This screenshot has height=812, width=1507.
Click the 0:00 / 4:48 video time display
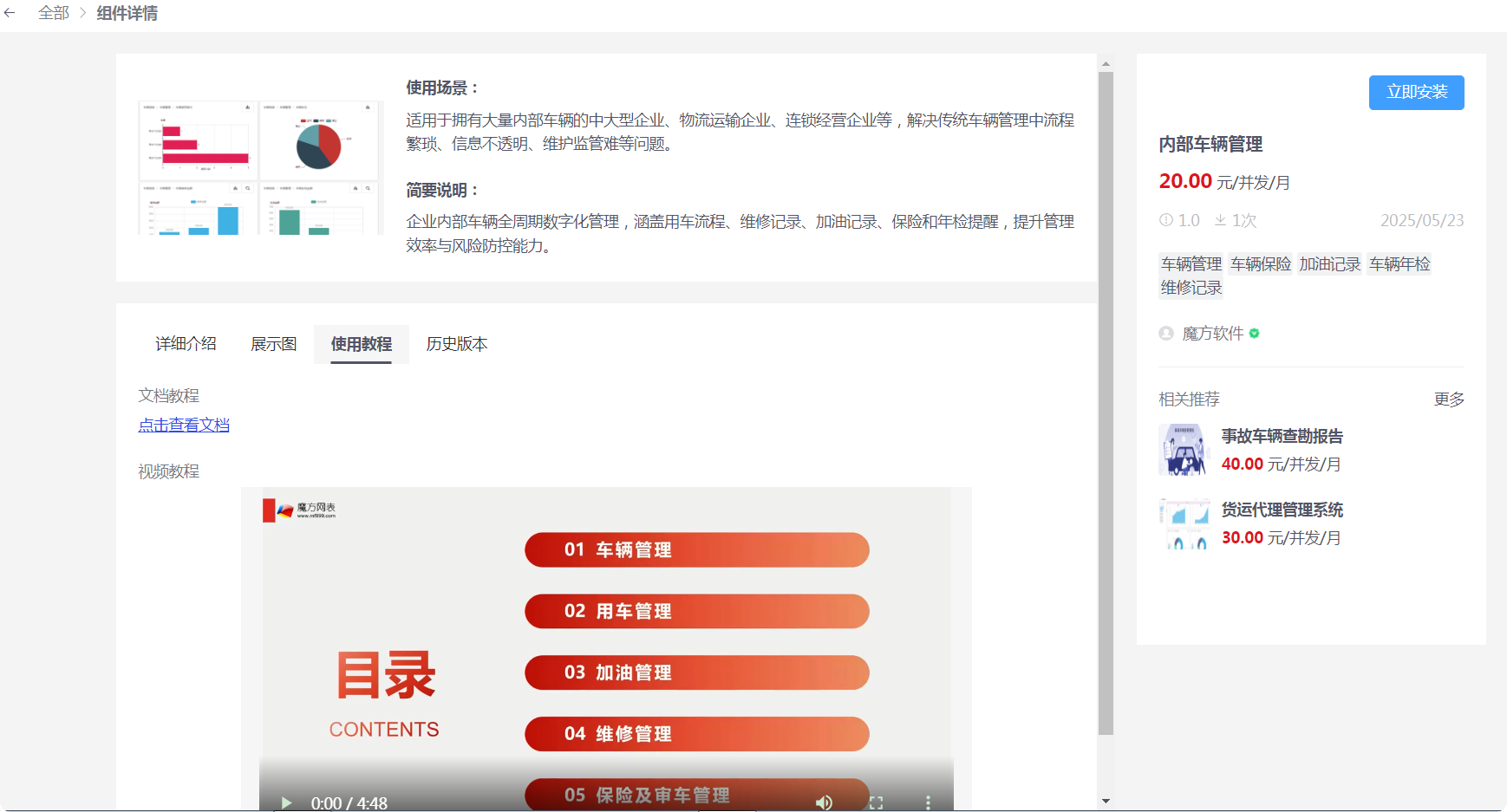[x=349, y=802]
